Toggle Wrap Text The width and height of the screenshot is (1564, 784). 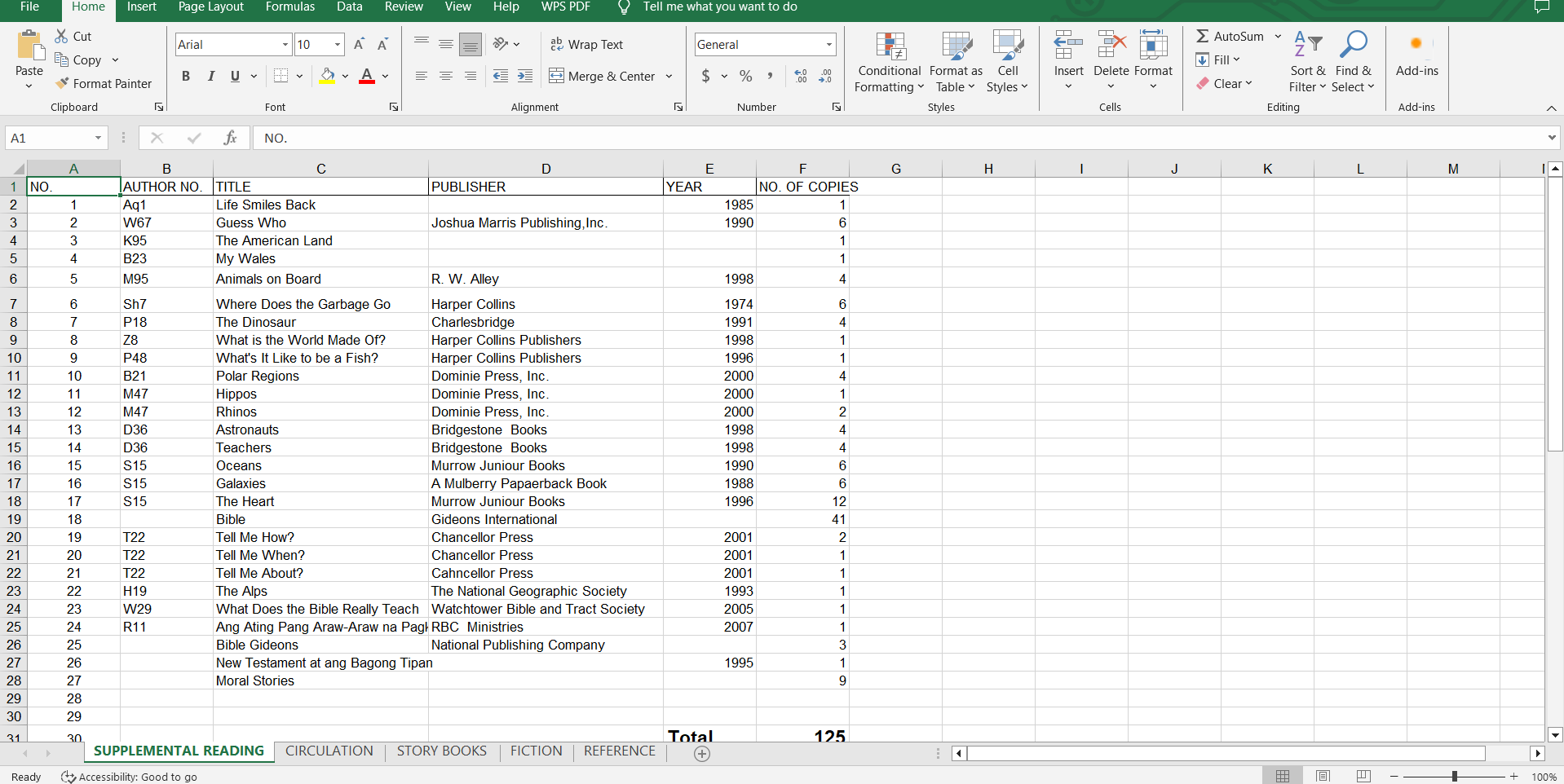click(x=586, y=44)
